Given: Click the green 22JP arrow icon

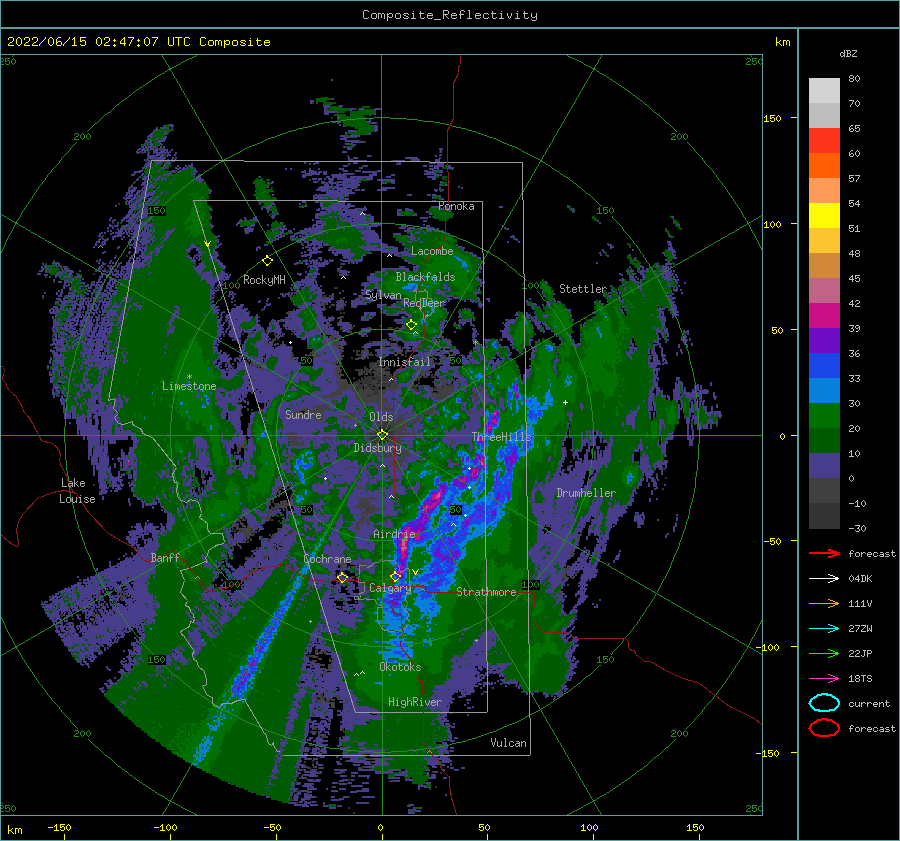Looking at the screenshot, I should [824, 653].
